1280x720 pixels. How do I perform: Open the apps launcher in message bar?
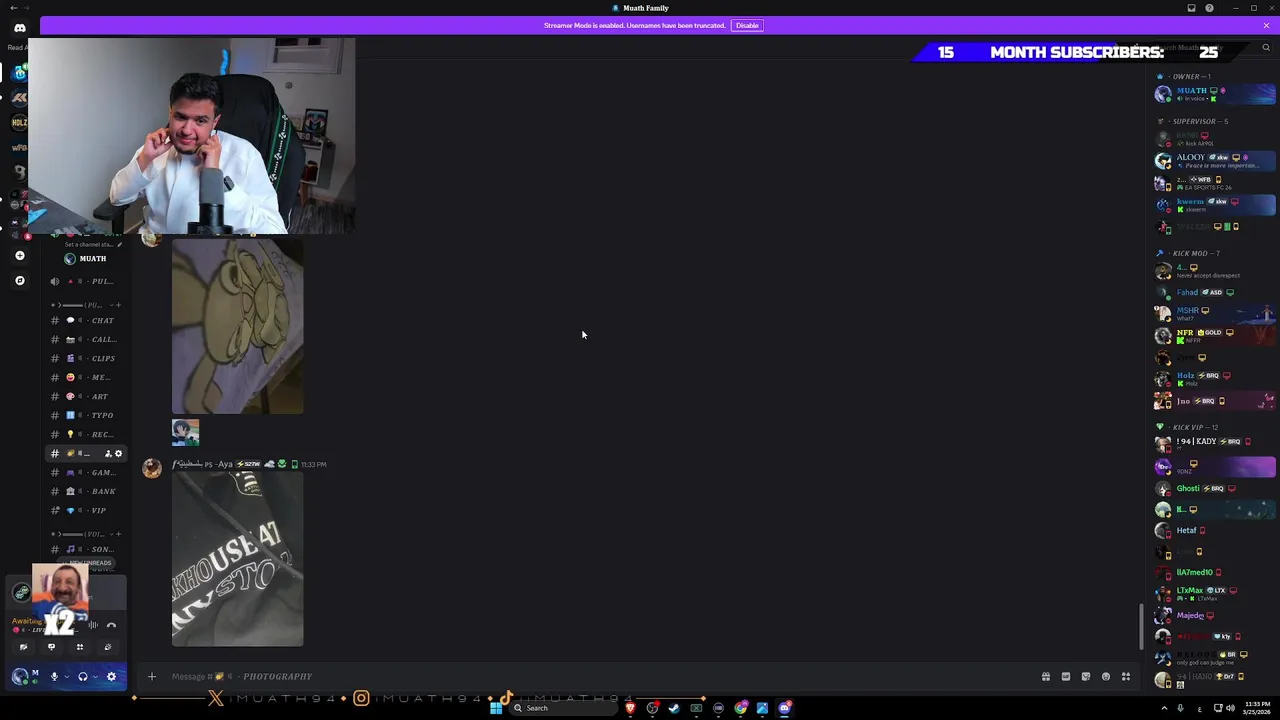pos(1126,677)
